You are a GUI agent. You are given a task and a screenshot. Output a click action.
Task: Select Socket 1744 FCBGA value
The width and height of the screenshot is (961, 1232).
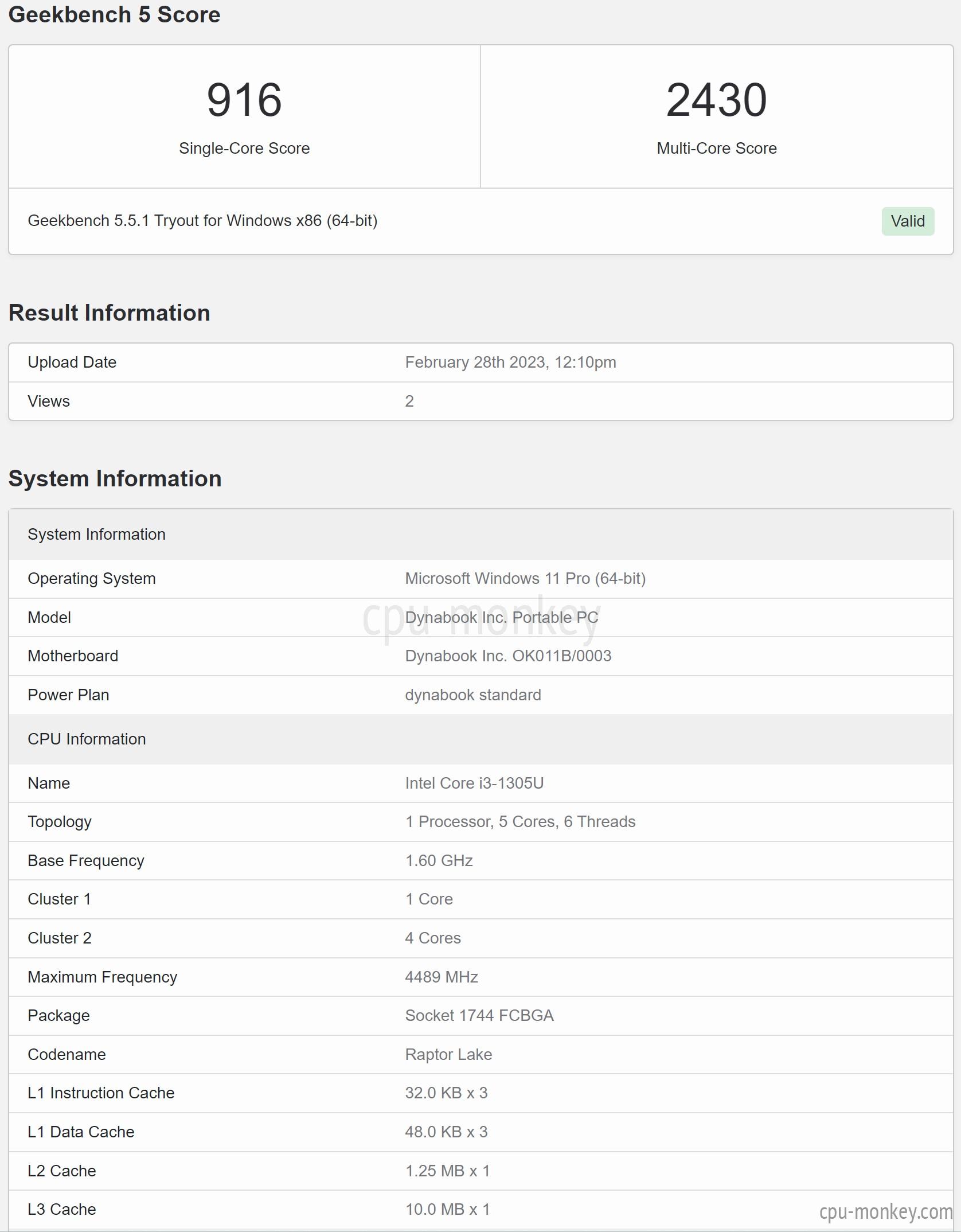point(479,1016)
